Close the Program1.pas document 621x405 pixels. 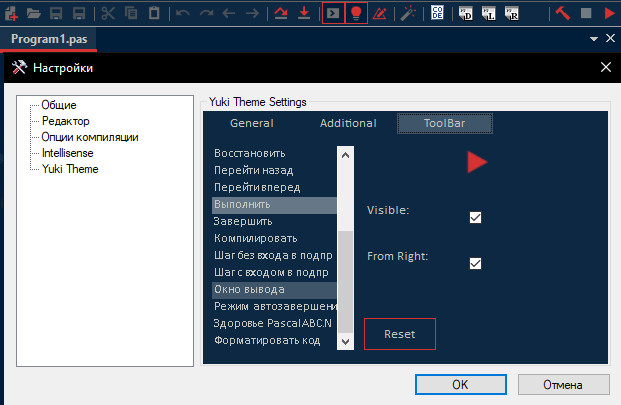(x=610, y=38)
